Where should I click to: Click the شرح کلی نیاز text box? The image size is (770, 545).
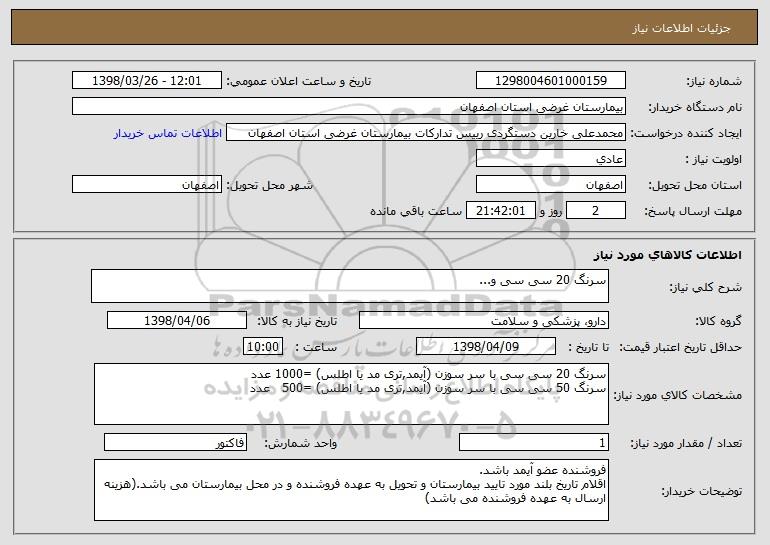(350, 286)
